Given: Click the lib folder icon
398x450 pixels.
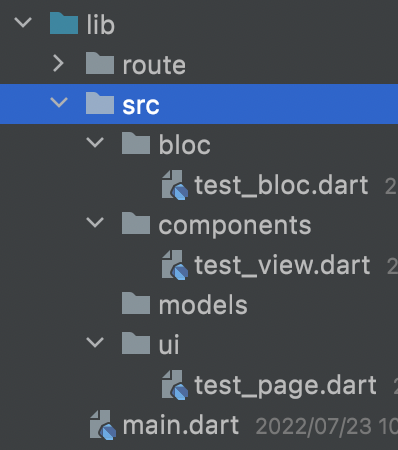Looking at the screenshot, I should pos(64,23).
